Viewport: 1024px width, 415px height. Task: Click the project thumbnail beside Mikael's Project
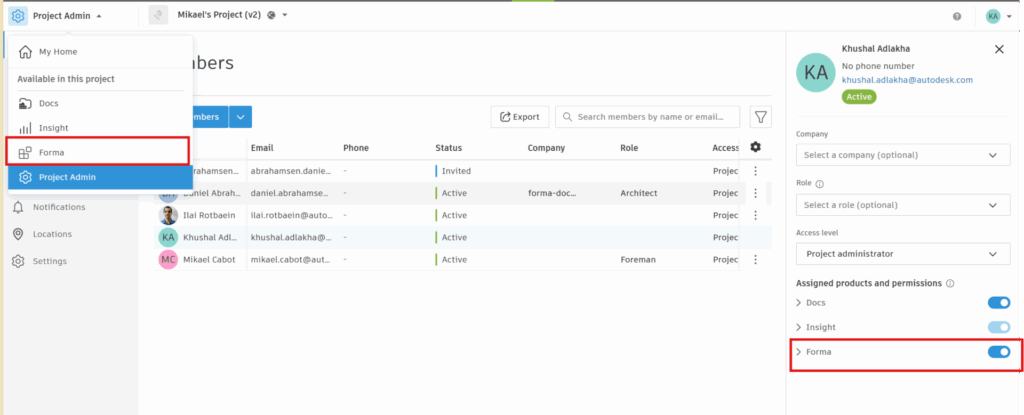pos(158,15)
